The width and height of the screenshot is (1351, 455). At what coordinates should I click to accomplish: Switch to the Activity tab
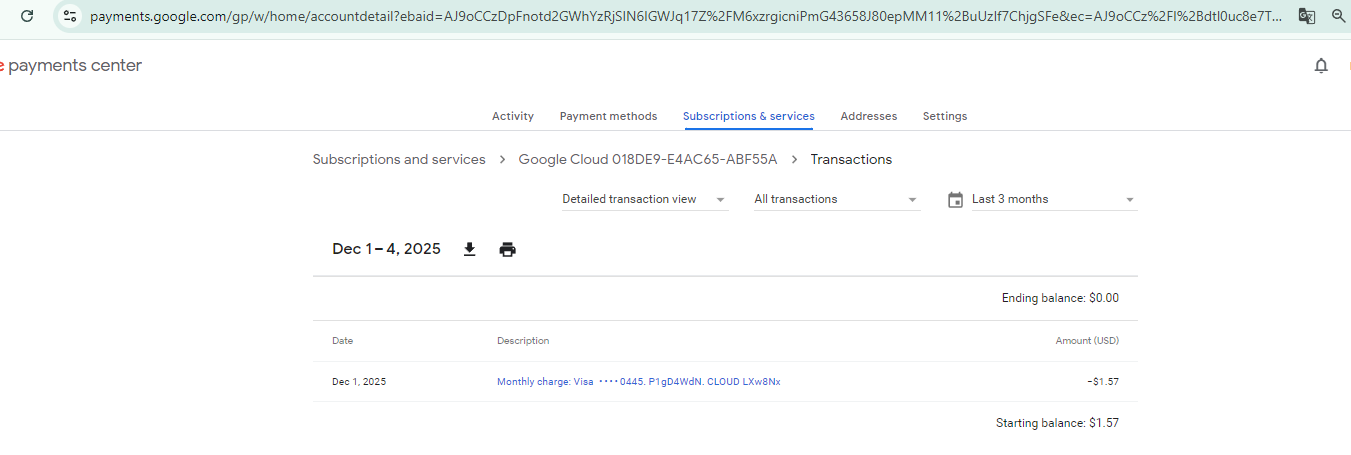click(513, 116)
